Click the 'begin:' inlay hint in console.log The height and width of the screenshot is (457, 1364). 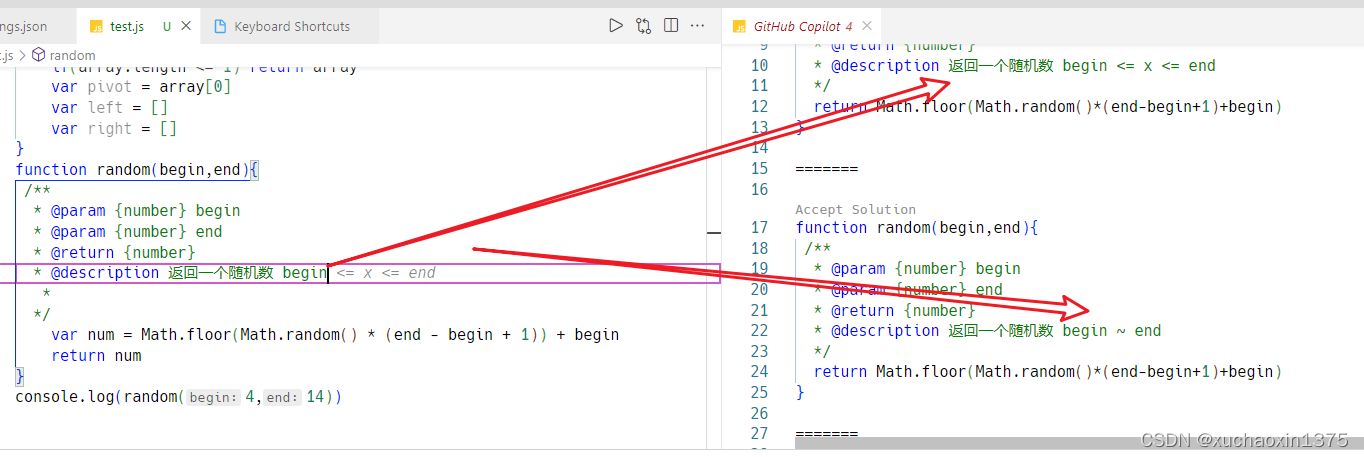tap(215, 397)
